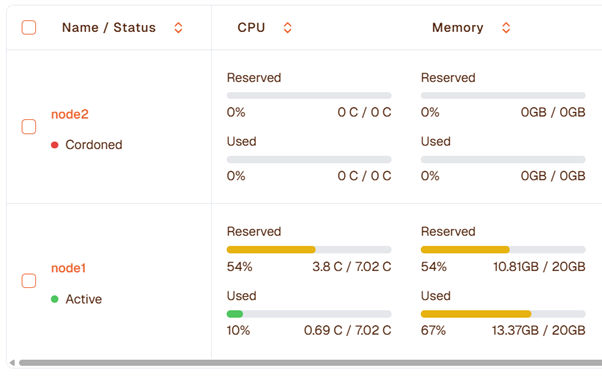
Task: Click the 10.81GB / 20GB value
Action: point(539,266)
